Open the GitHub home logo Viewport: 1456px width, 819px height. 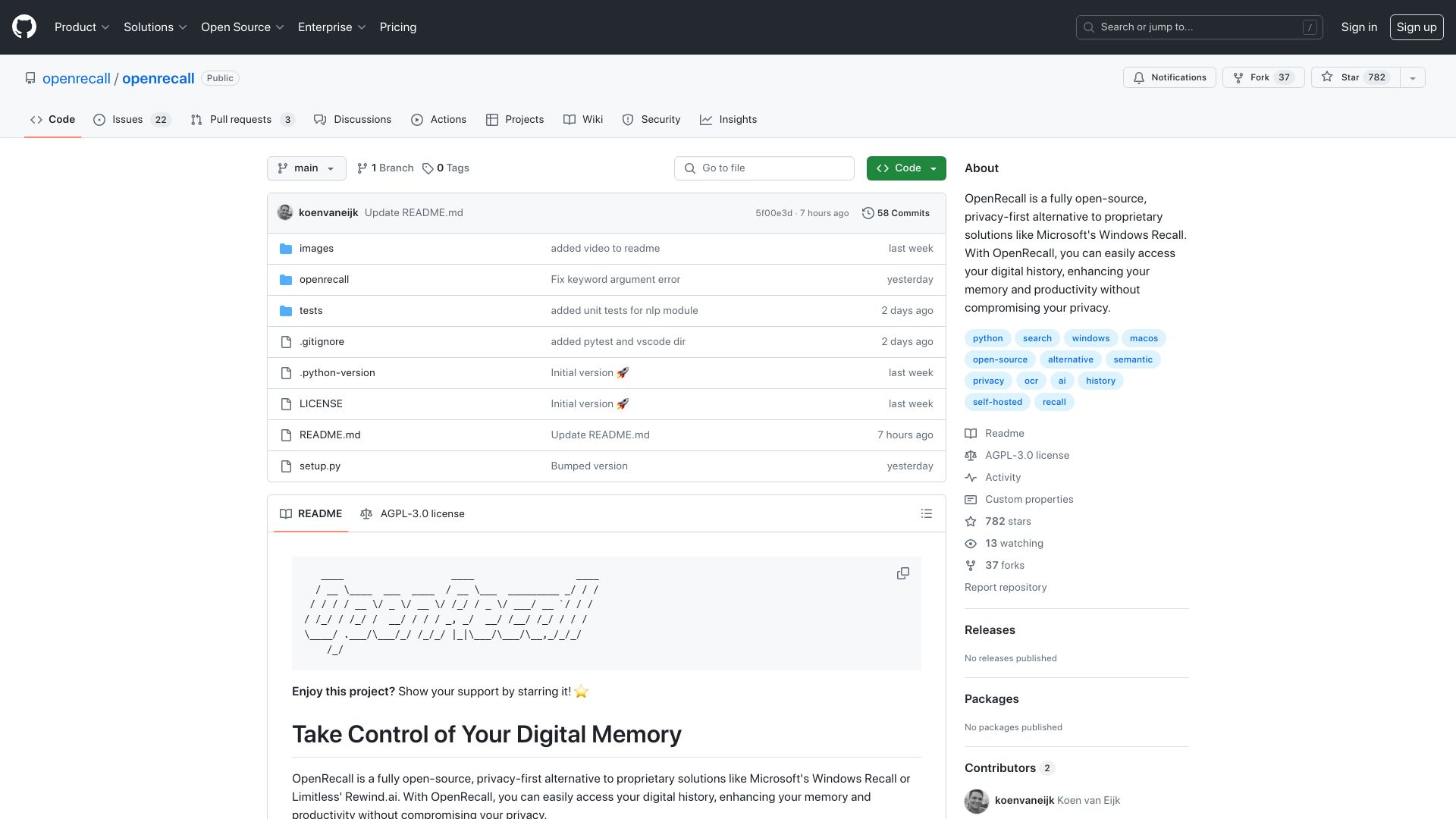(x=24, y=27)
